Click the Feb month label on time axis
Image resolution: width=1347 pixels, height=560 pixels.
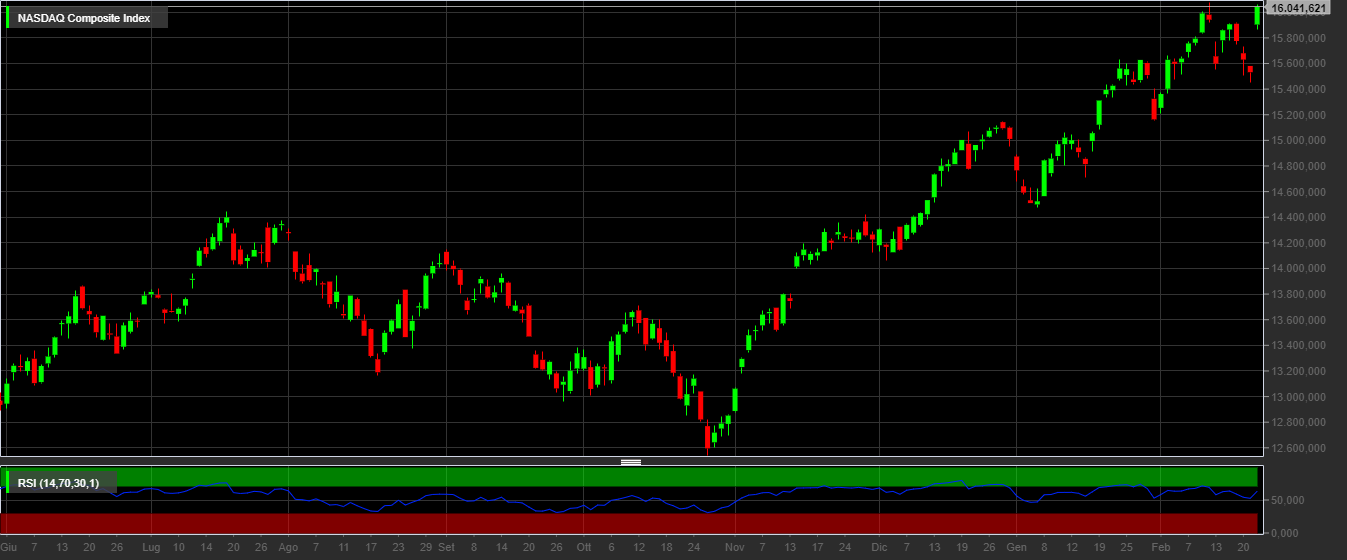(x=1161, y=548)
